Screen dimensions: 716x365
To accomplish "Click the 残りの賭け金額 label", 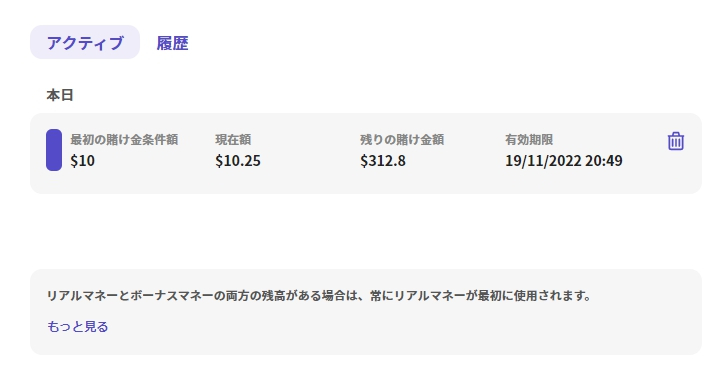I will 402,139.
